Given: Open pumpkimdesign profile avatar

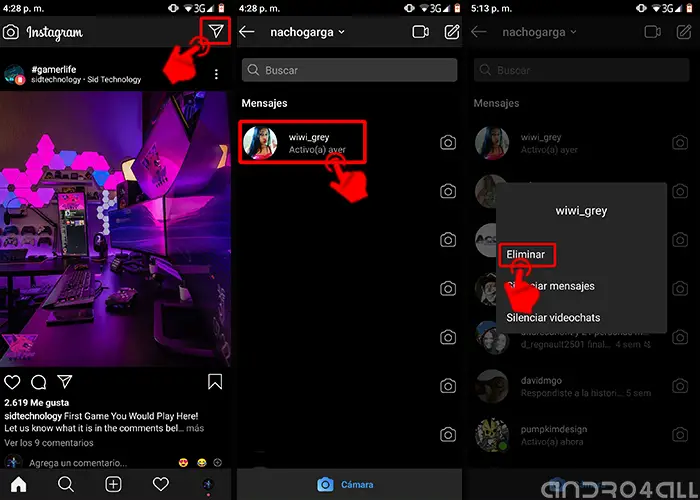Looking at the screenshot, I should (492, 435).
